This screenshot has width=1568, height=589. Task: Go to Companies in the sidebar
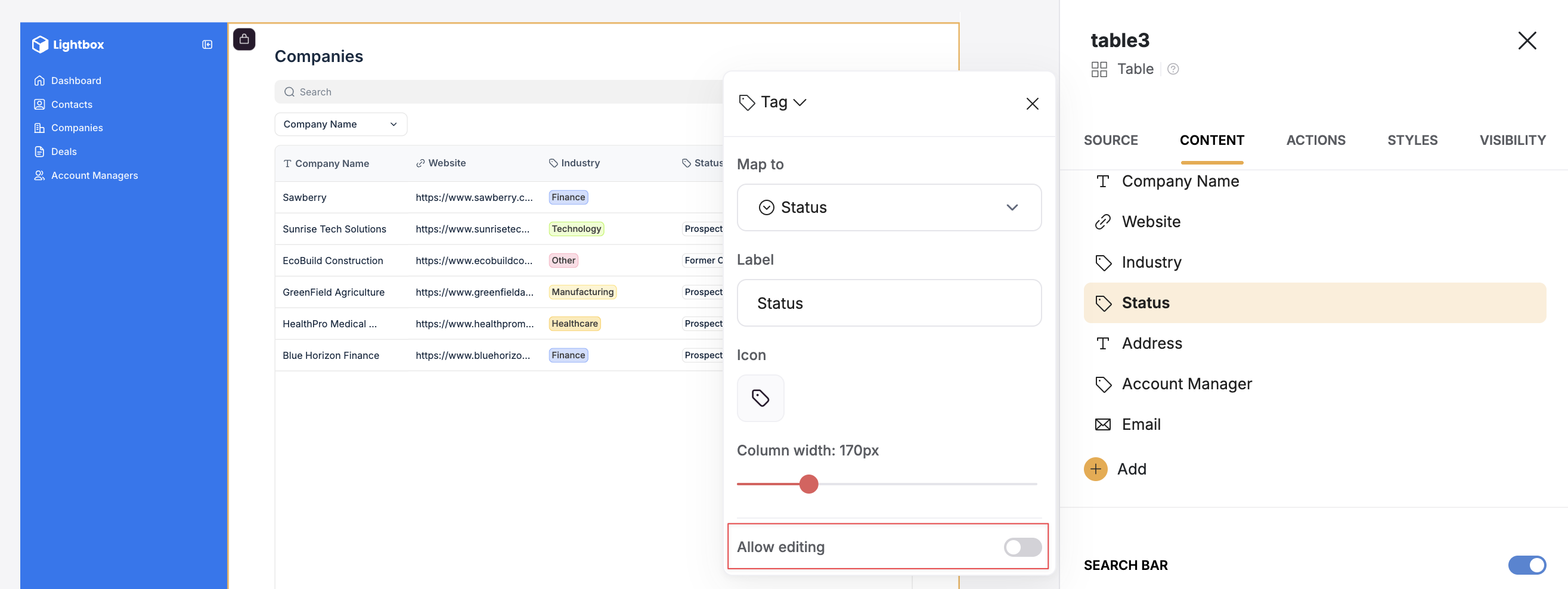tap(78, 128)
